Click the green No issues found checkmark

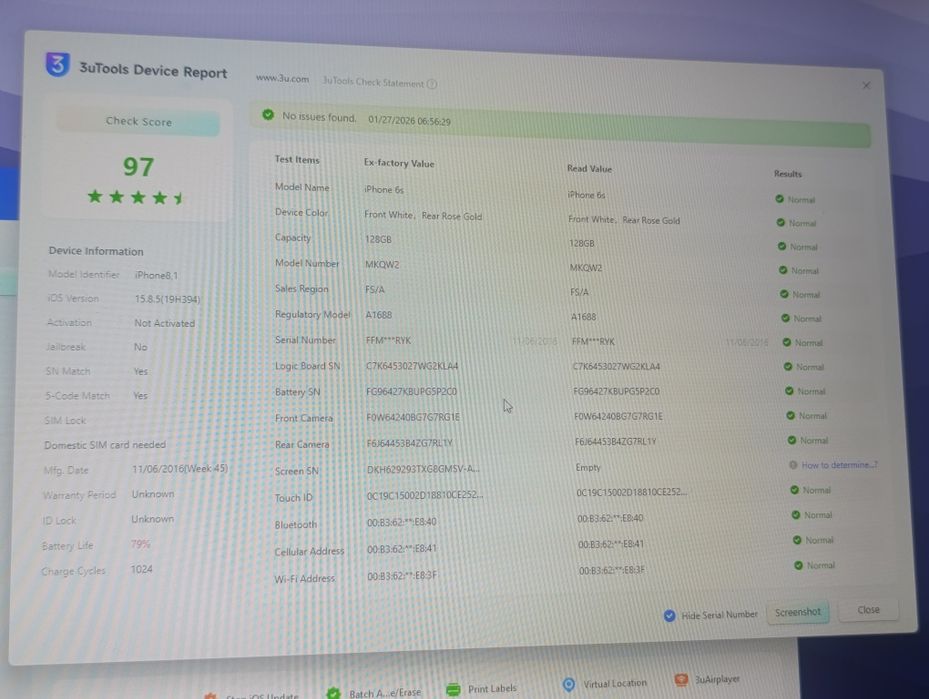tap(268, 114)
